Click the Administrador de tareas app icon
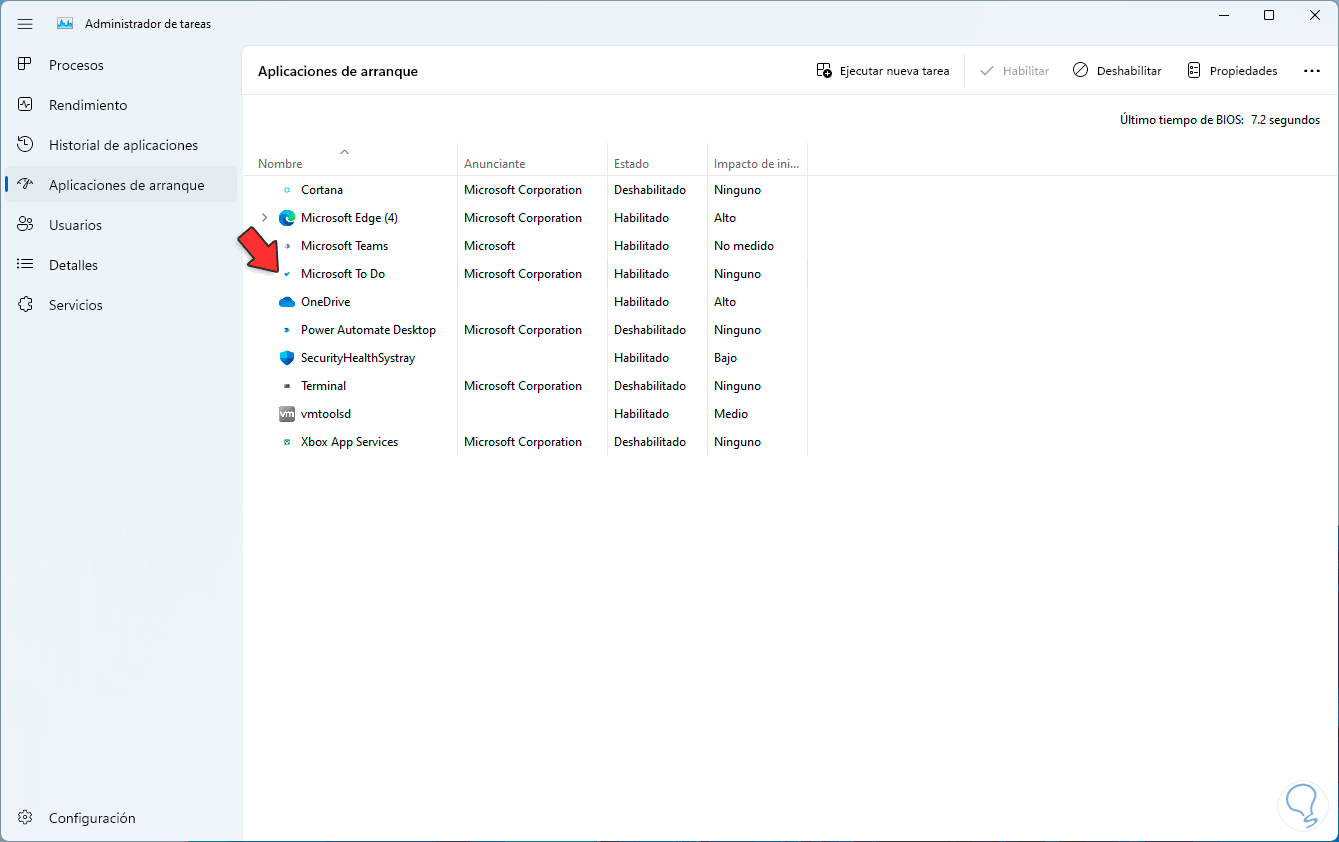The width and height of the screenshot is (1339, 842). tap(65, 24)
